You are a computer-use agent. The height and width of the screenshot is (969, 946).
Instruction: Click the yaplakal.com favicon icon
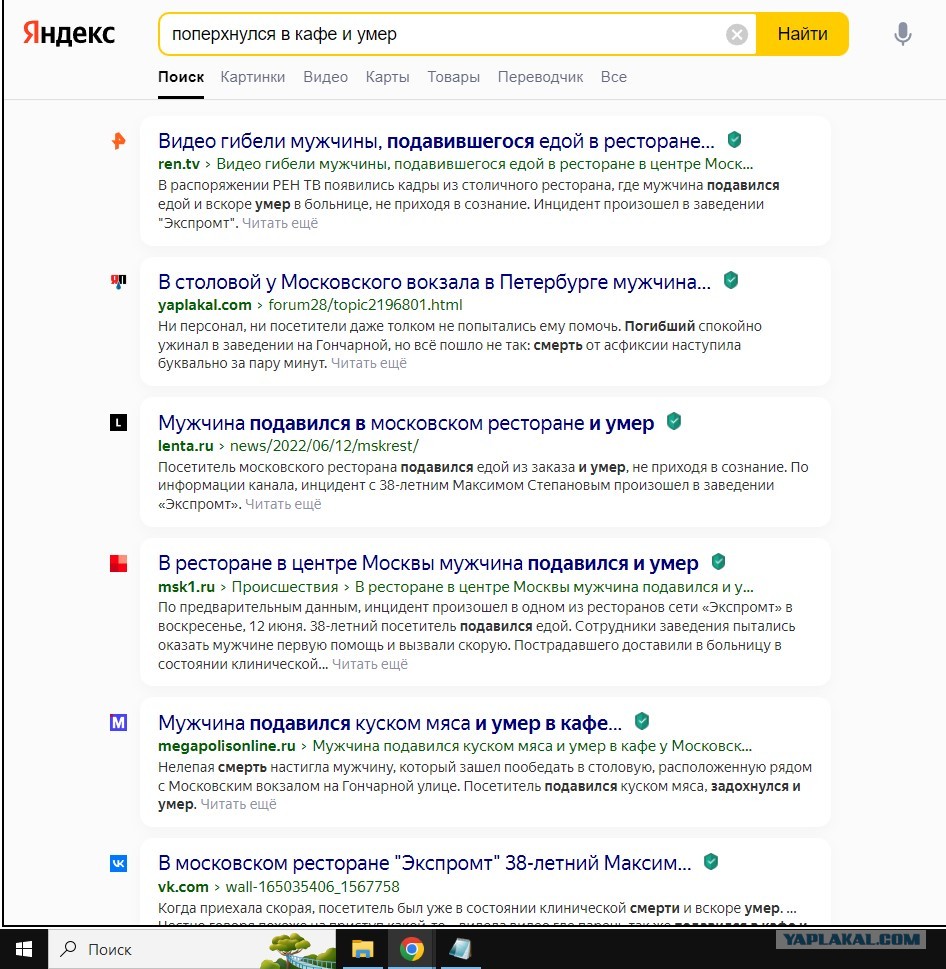click(x=118, y=282)
